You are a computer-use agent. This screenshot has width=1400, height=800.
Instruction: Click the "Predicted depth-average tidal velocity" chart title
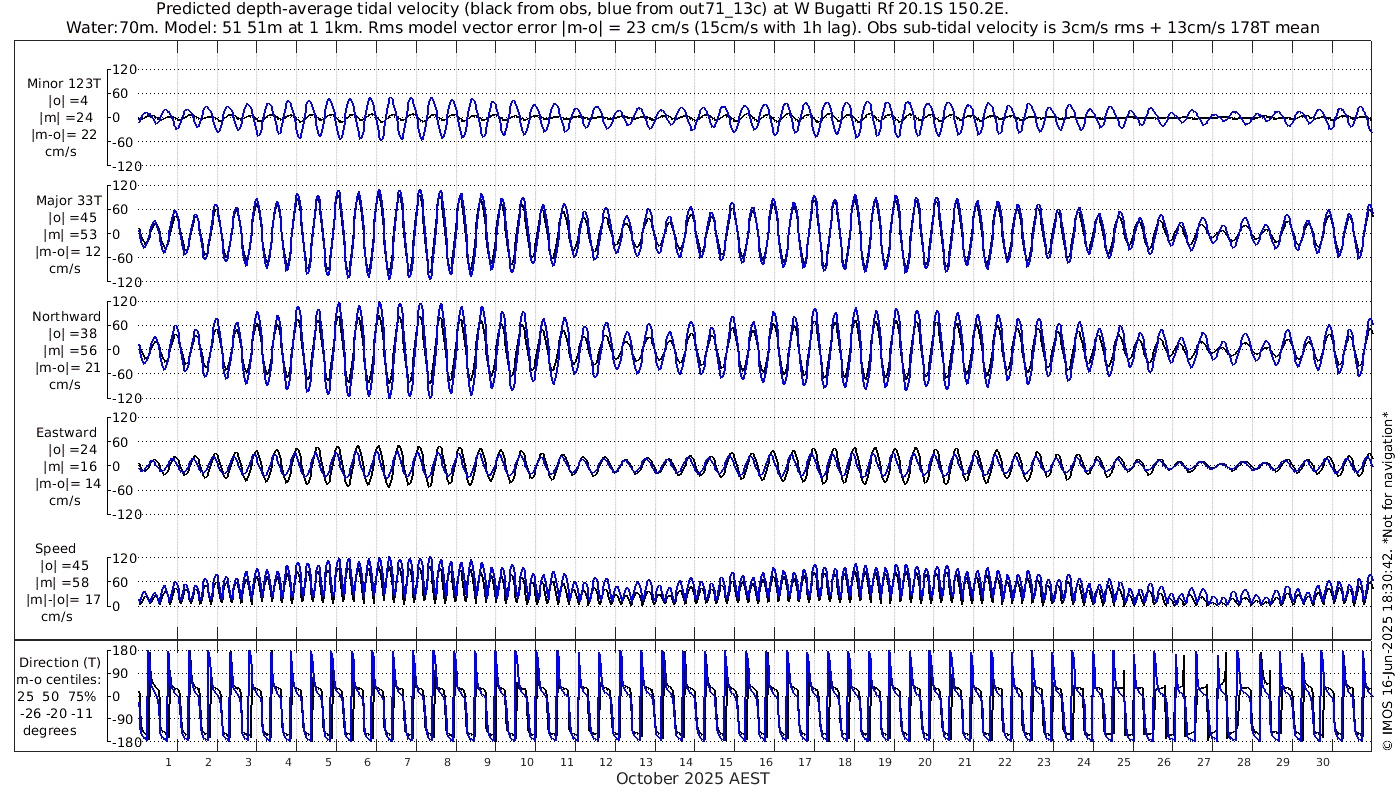580,9
